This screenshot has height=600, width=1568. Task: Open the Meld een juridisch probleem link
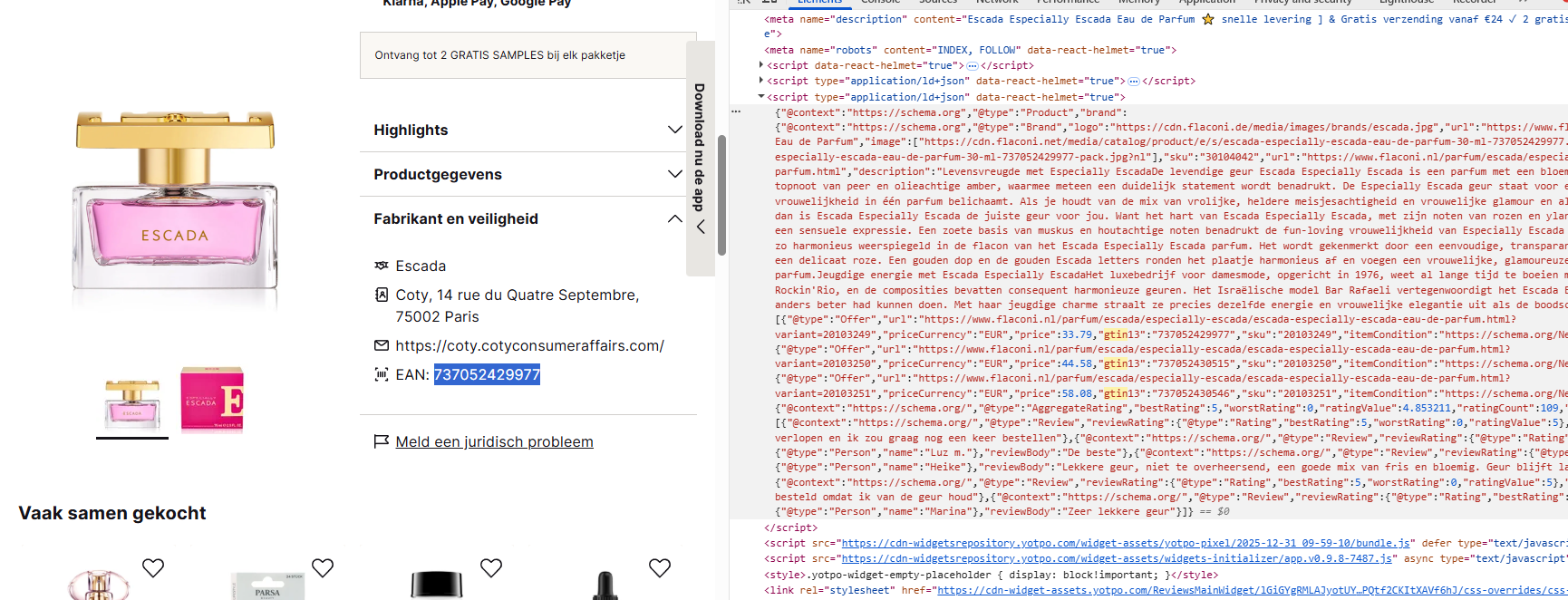point(494,441)
